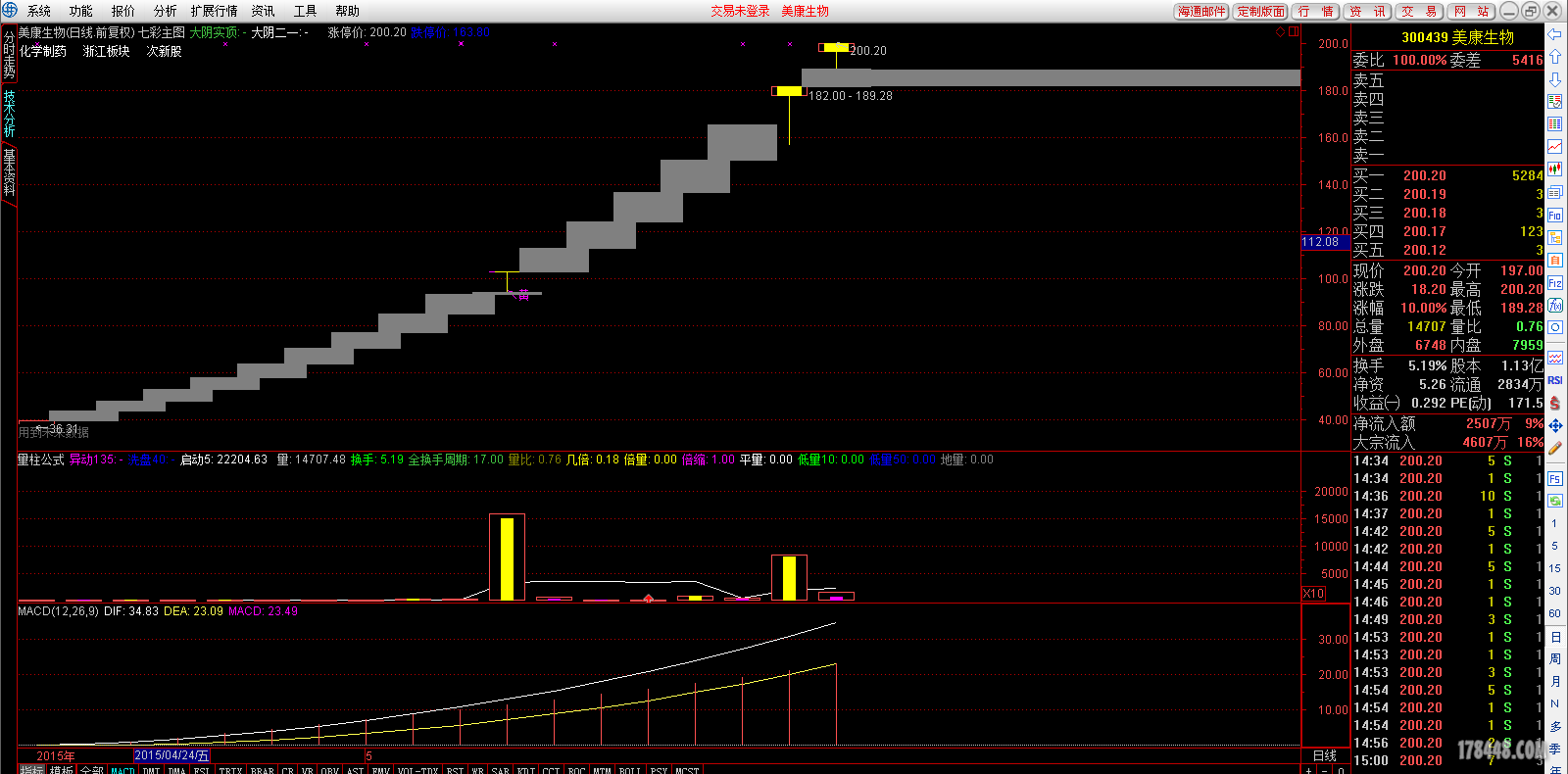Click the up arrow icon in right toolbar
The image size is (1568, 774).
[x=1555, y=56]
